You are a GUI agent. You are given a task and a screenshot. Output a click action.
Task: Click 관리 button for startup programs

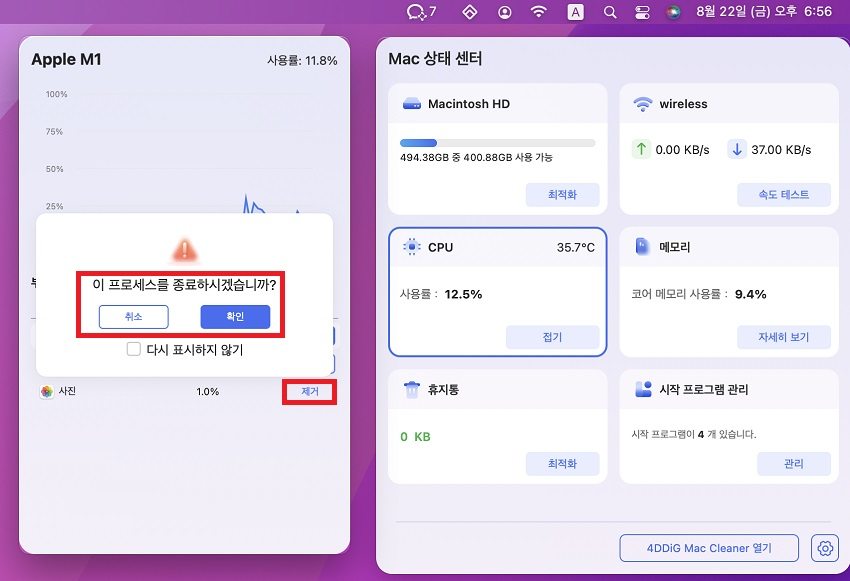794,464
